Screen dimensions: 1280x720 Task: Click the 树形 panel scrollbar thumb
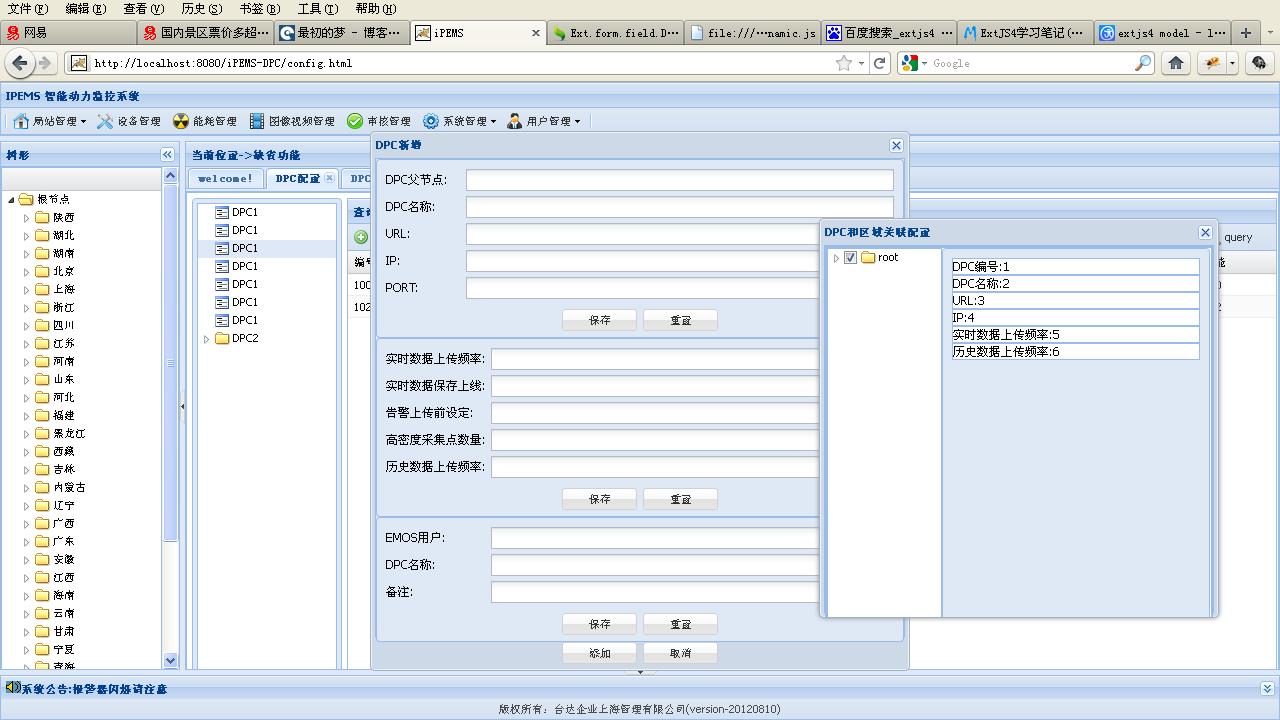click(x=170, y=362)
